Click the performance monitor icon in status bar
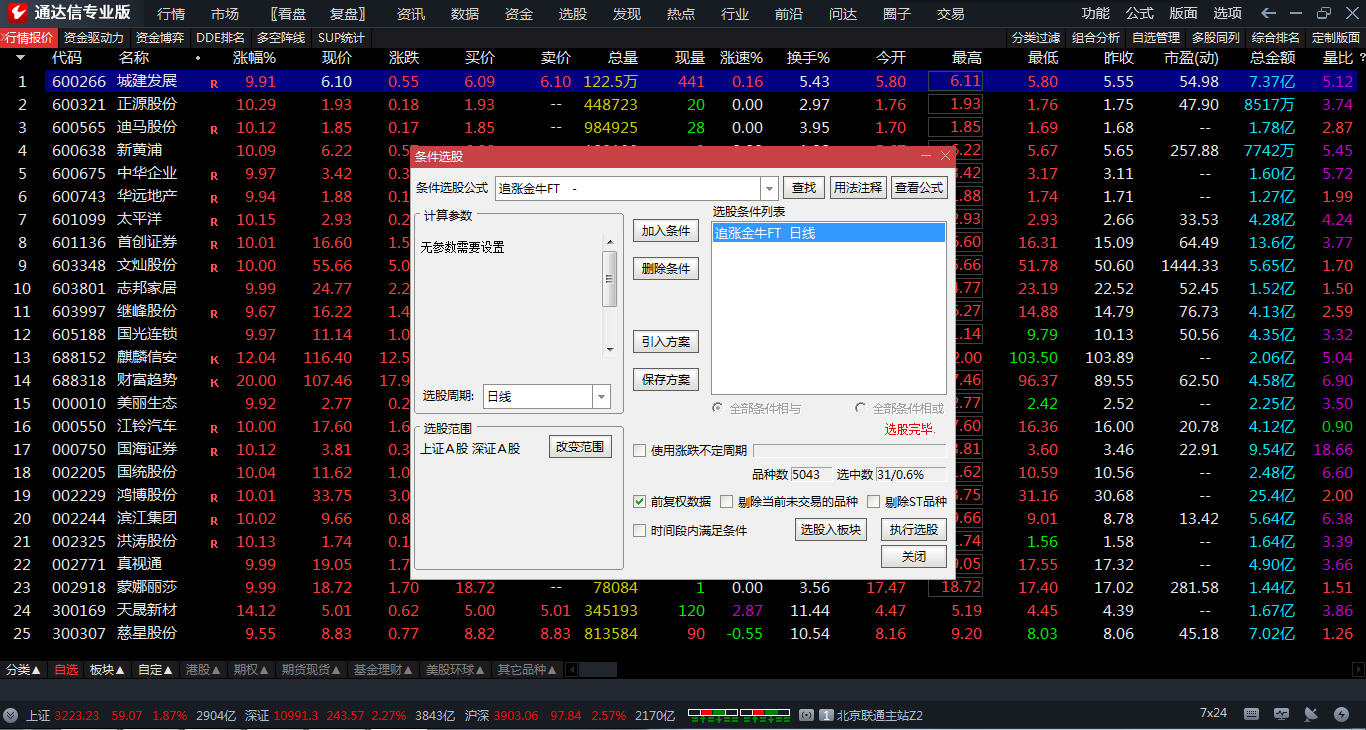This screenshot has height=730, width=1366. coord(1282,714)
